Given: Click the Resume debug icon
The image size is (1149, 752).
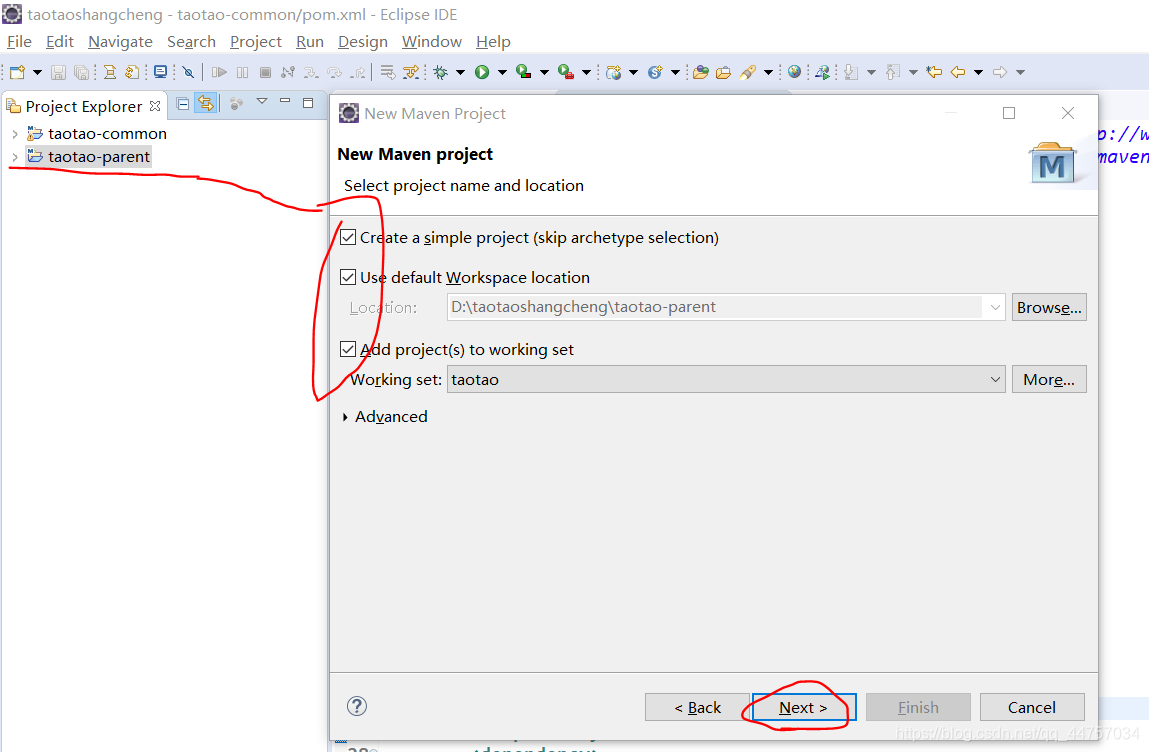Looking at the screenshot, I should click(219, 72).
